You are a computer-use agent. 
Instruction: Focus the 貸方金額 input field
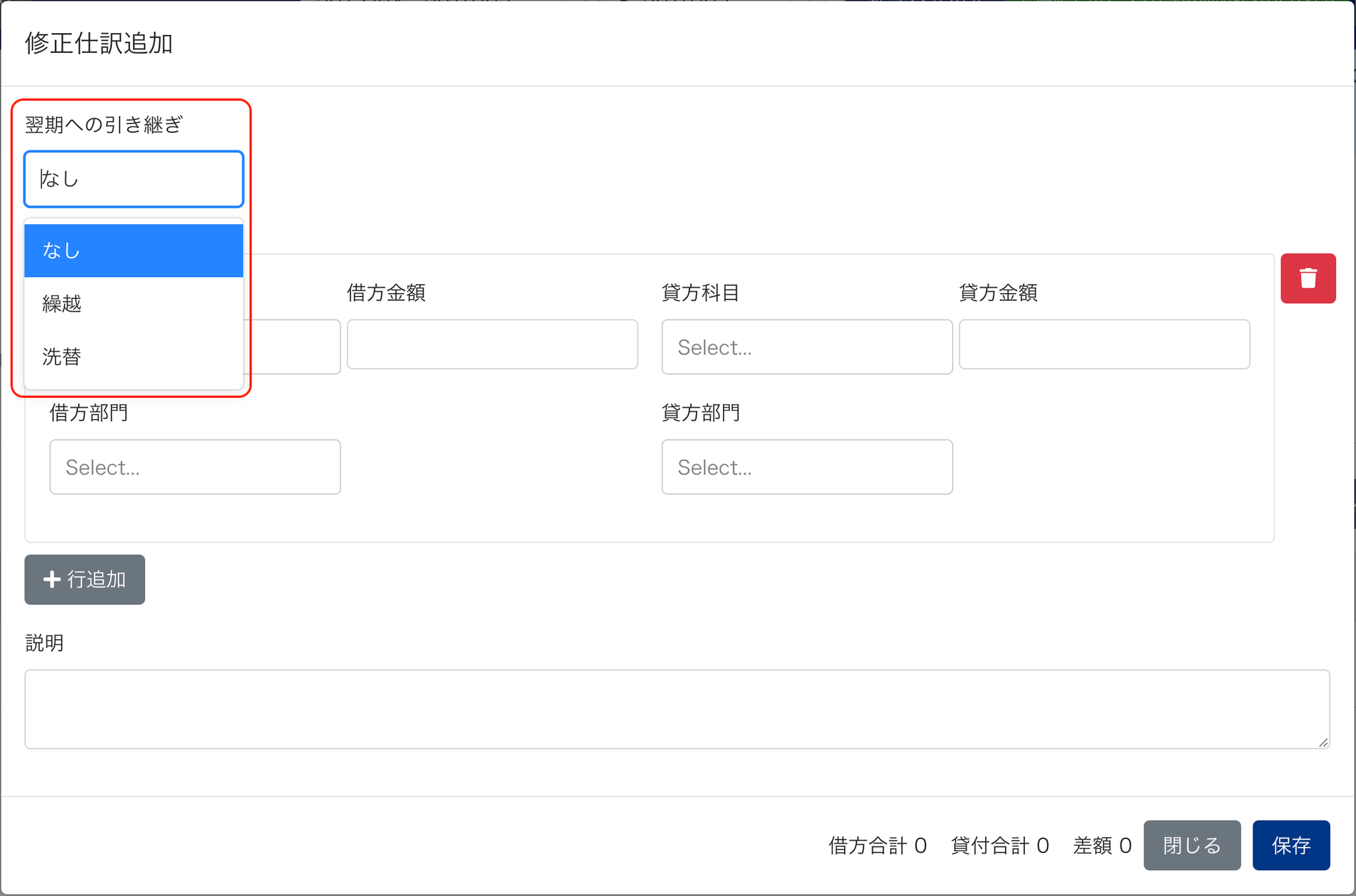click(x=1104, y=345)
